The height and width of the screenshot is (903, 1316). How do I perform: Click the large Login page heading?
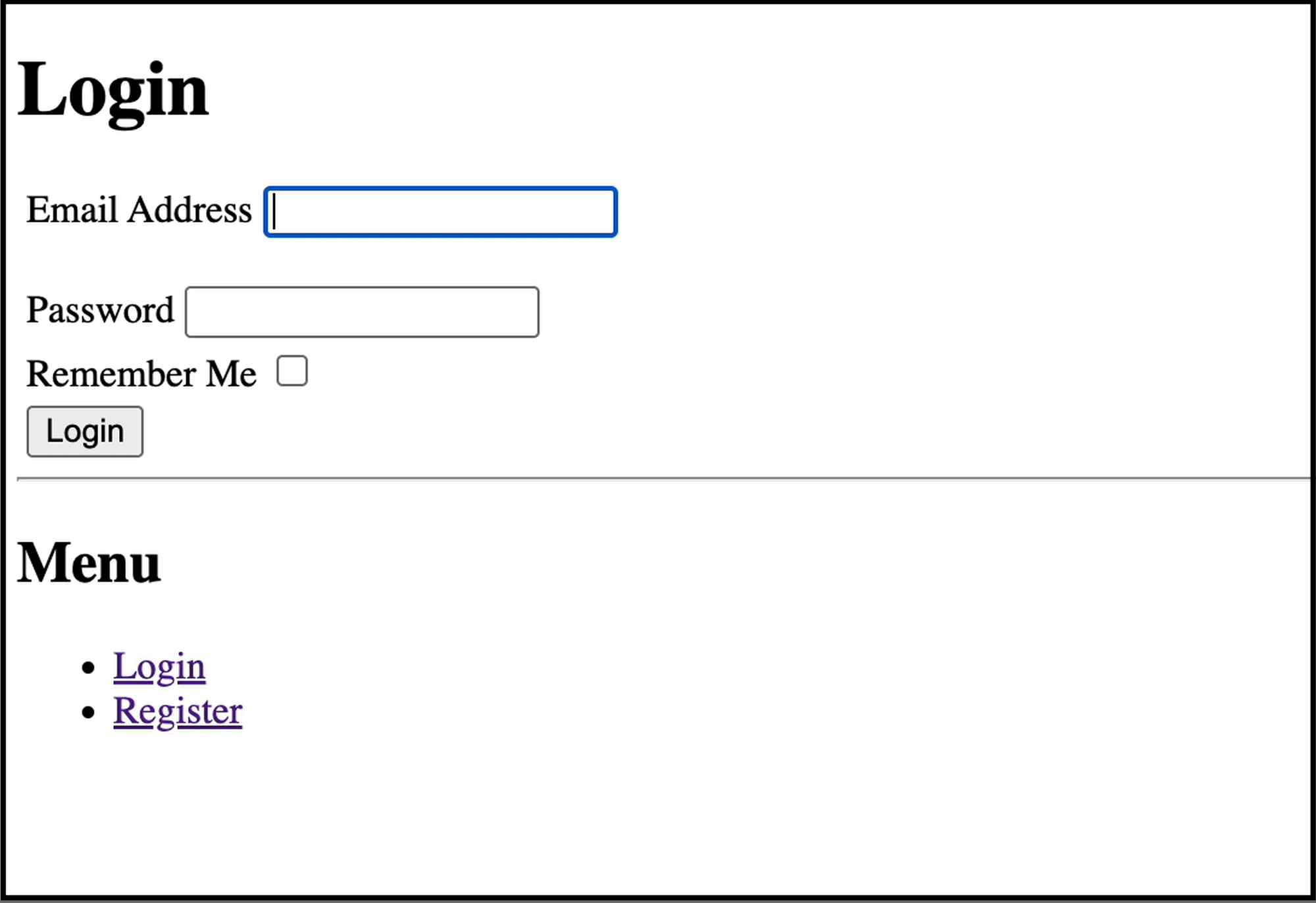point(113,90)
